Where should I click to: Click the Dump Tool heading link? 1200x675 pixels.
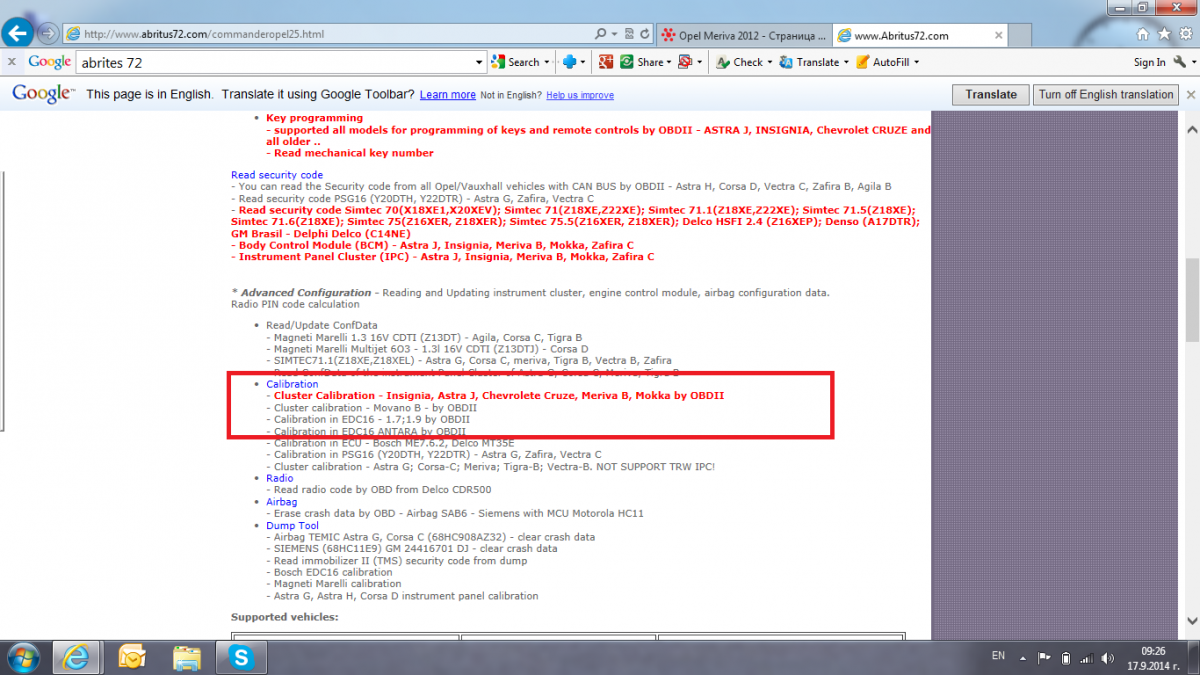pyautogui.click(x=293, y=525)
